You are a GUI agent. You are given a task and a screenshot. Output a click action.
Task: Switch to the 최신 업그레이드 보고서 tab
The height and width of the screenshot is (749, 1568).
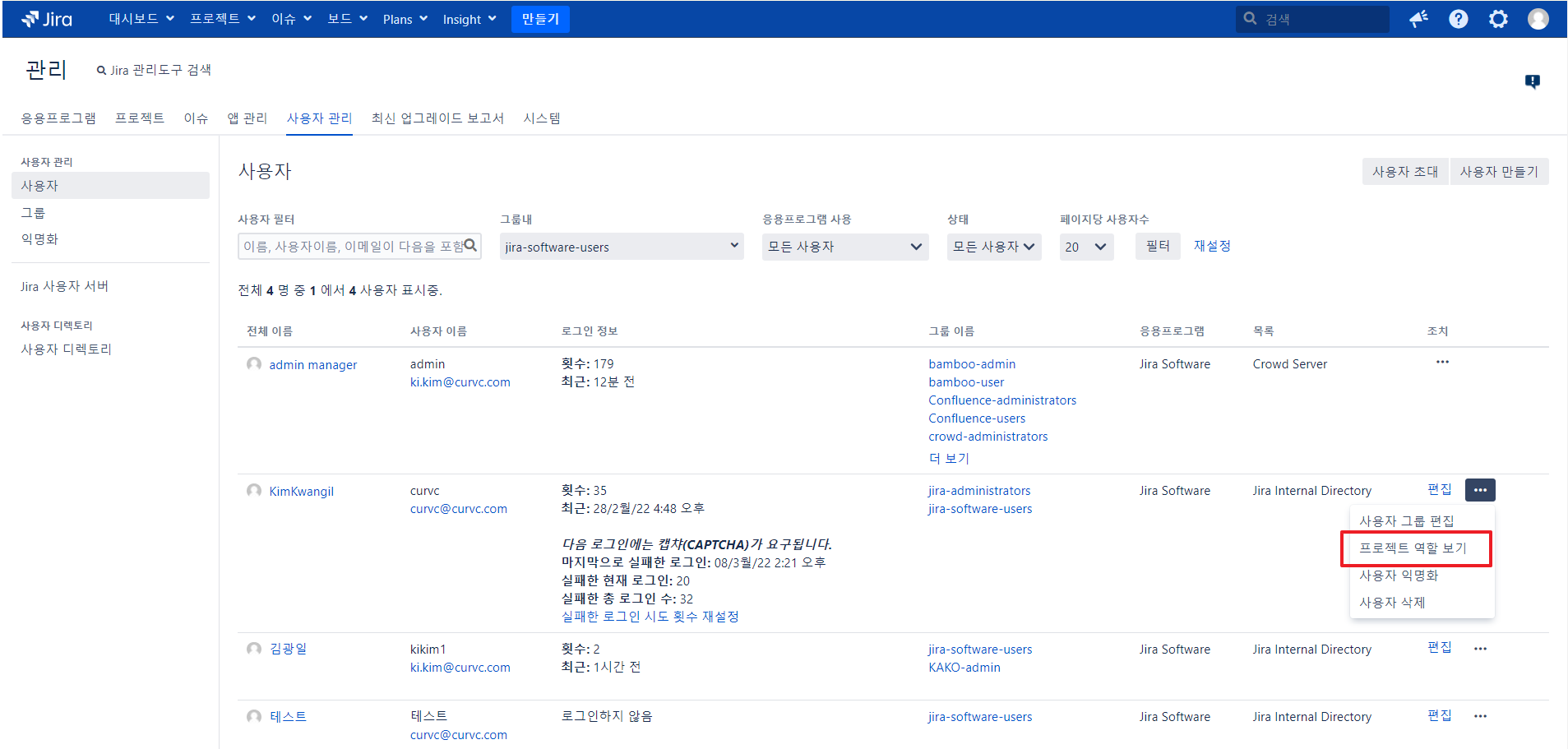pyautogui.click(x=437, y=118)
